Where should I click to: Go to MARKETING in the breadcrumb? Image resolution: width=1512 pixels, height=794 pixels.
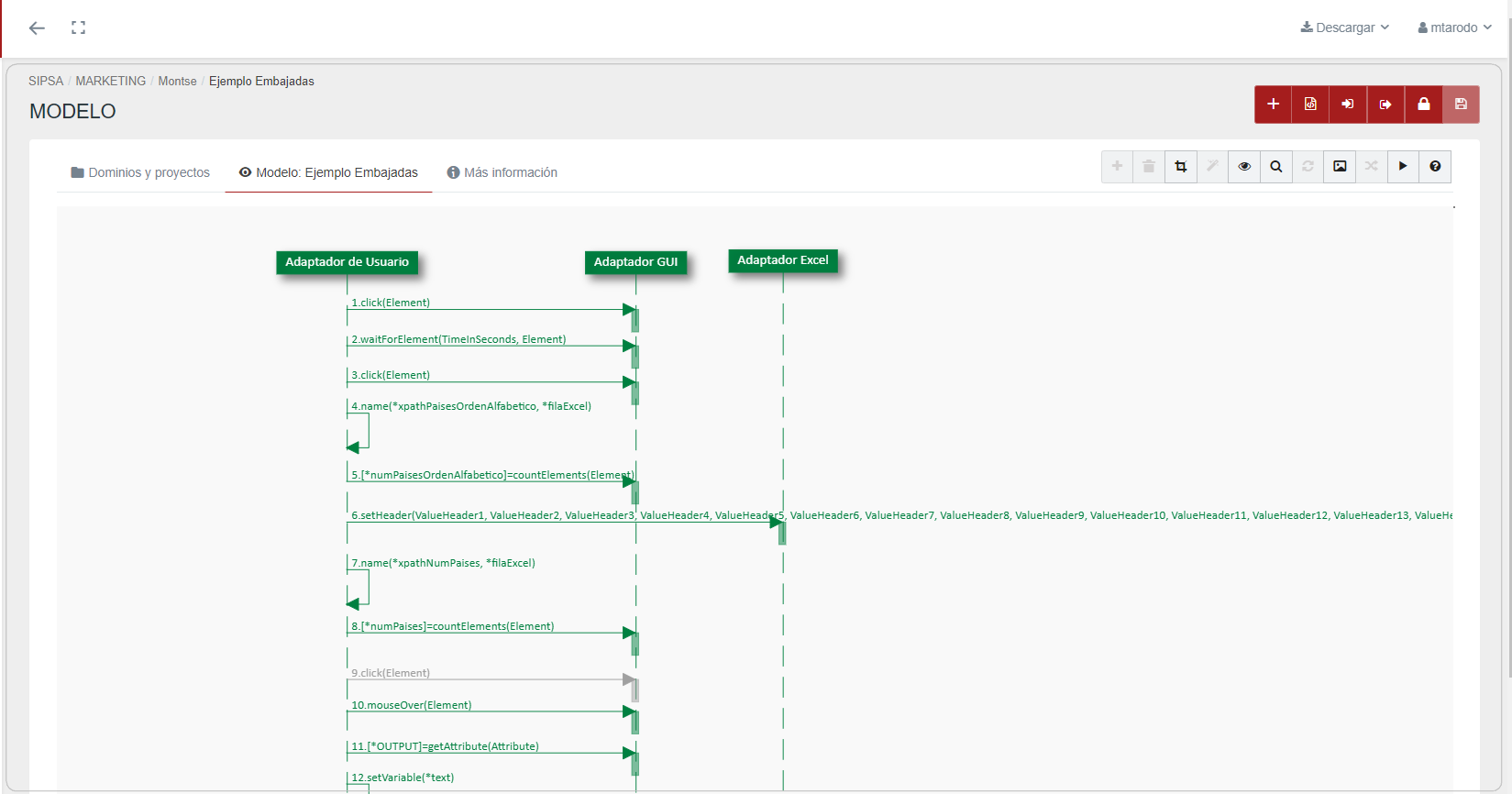pos(110,81)
